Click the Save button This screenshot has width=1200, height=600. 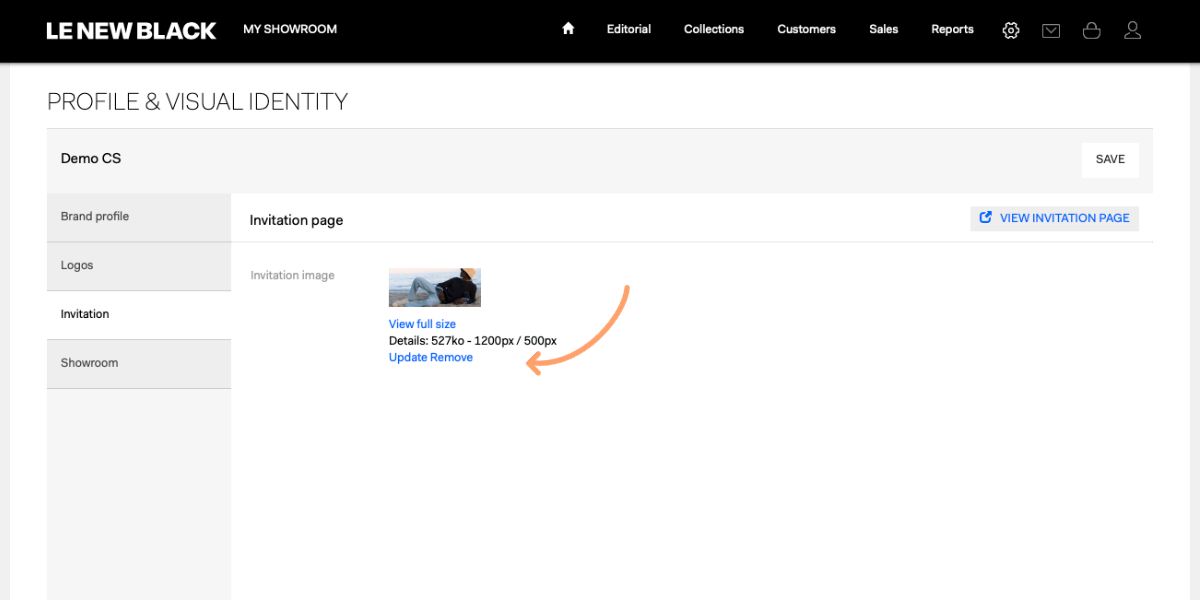pos(1110,159)
